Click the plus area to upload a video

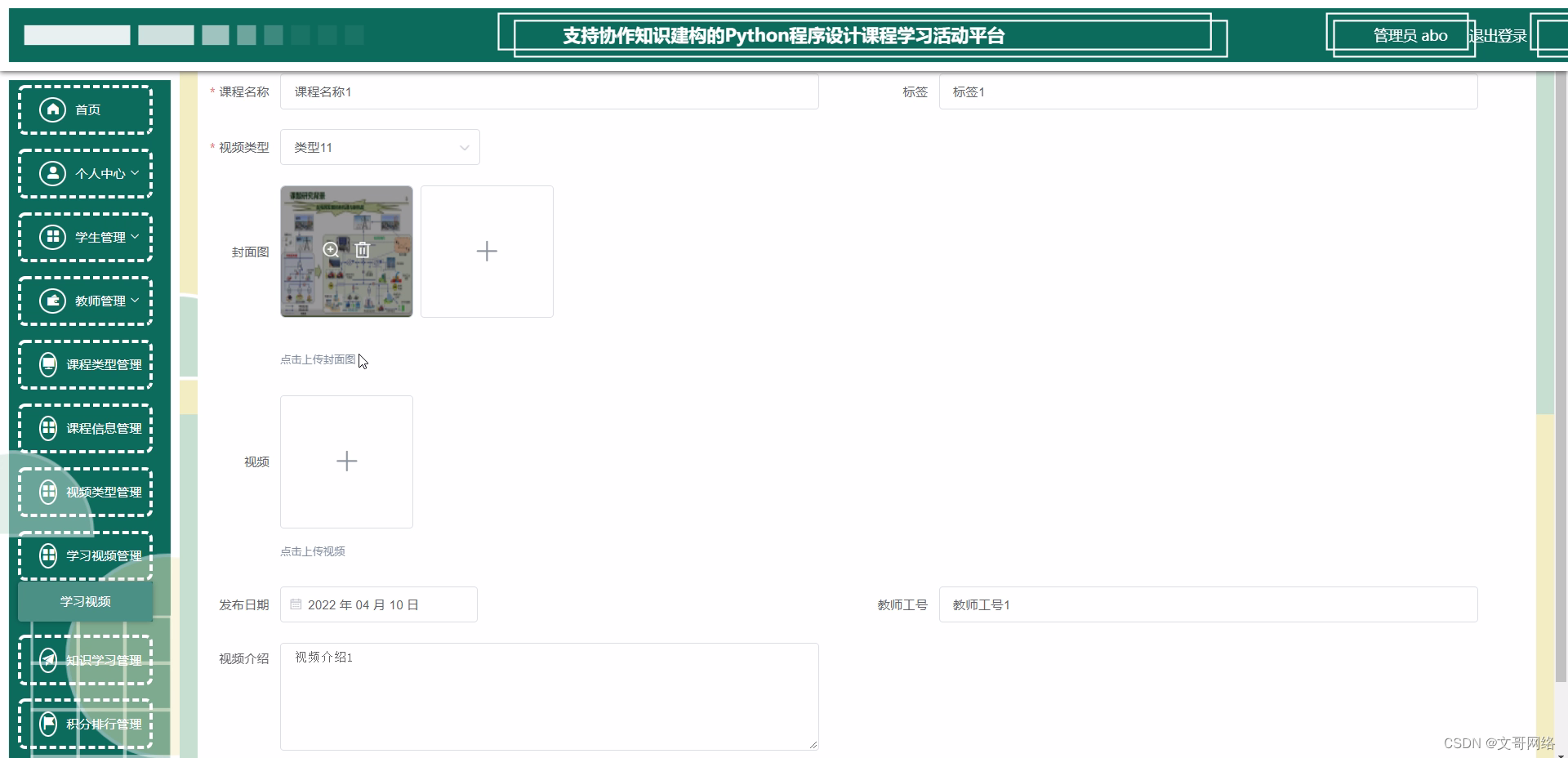click(x=346, y=461)
